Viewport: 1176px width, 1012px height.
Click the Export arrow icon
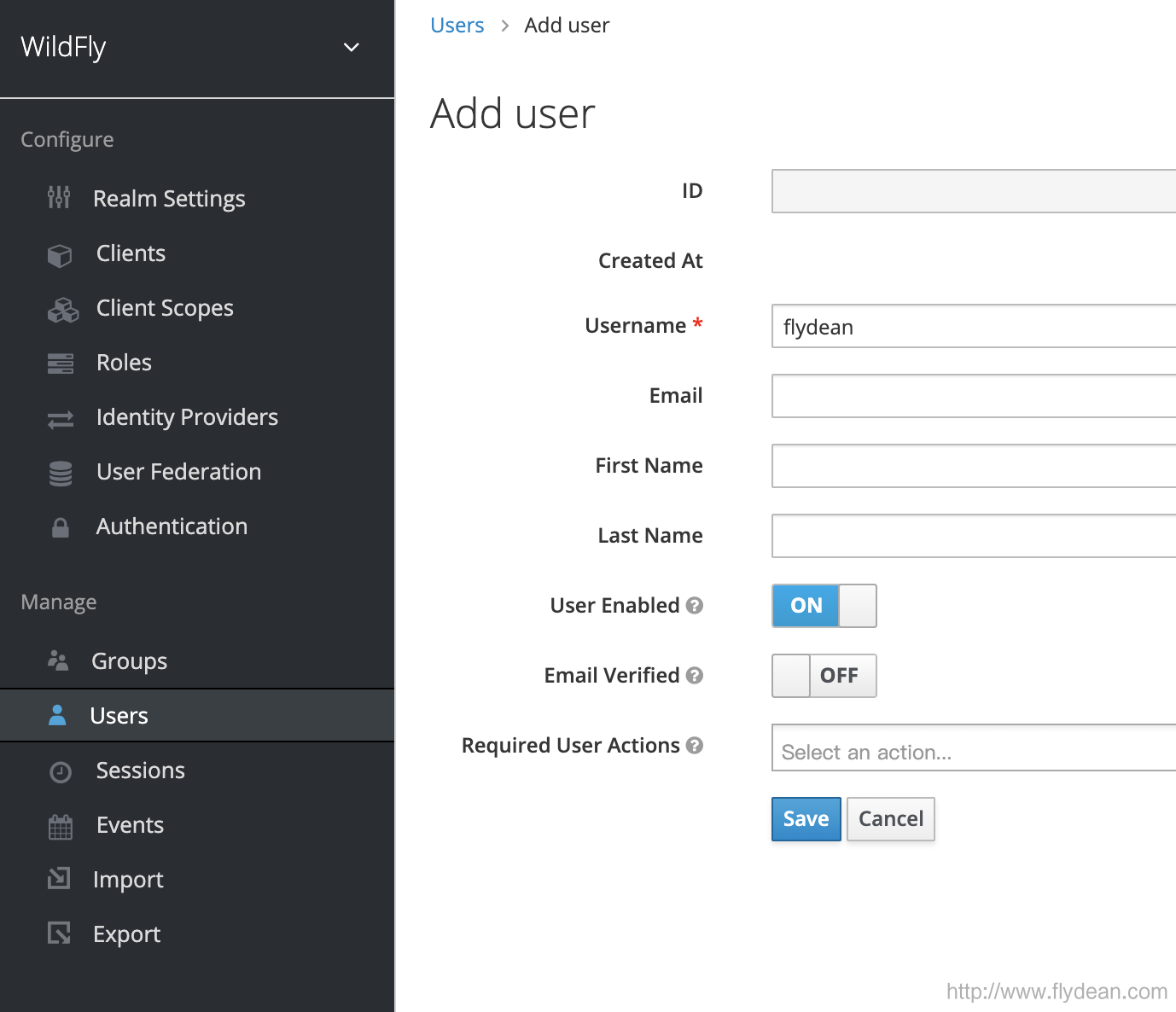(x=59, y=933)
